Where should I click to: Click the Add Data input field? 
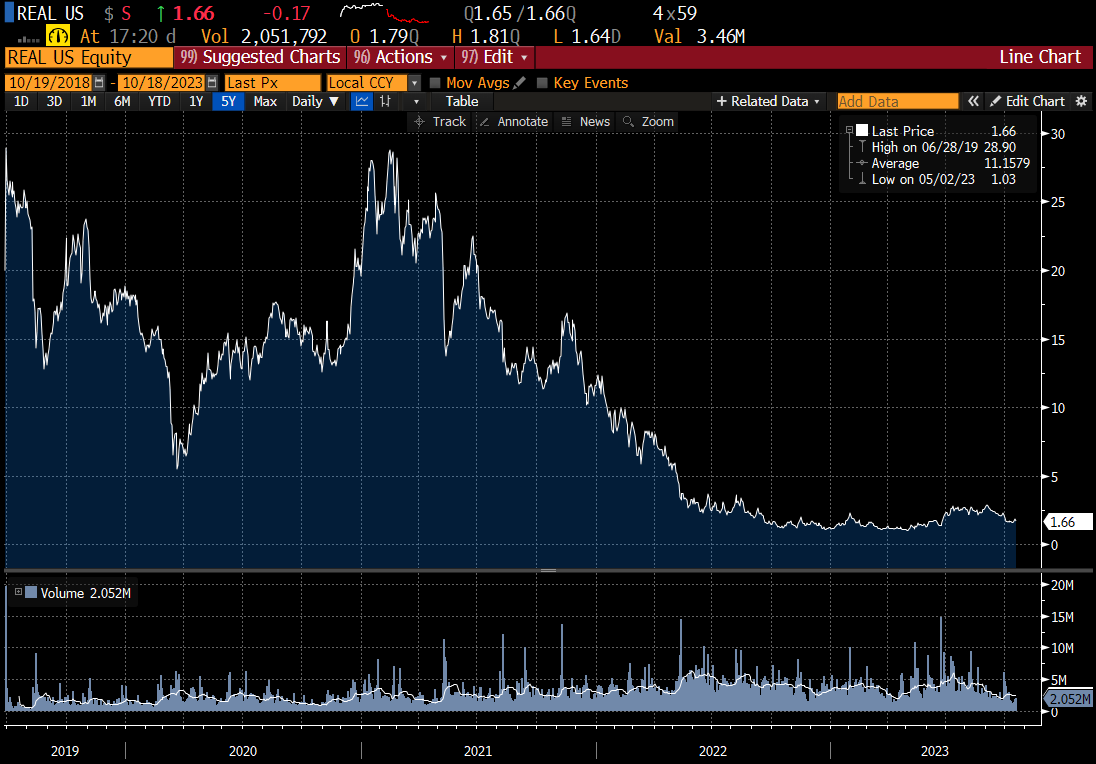897,101
